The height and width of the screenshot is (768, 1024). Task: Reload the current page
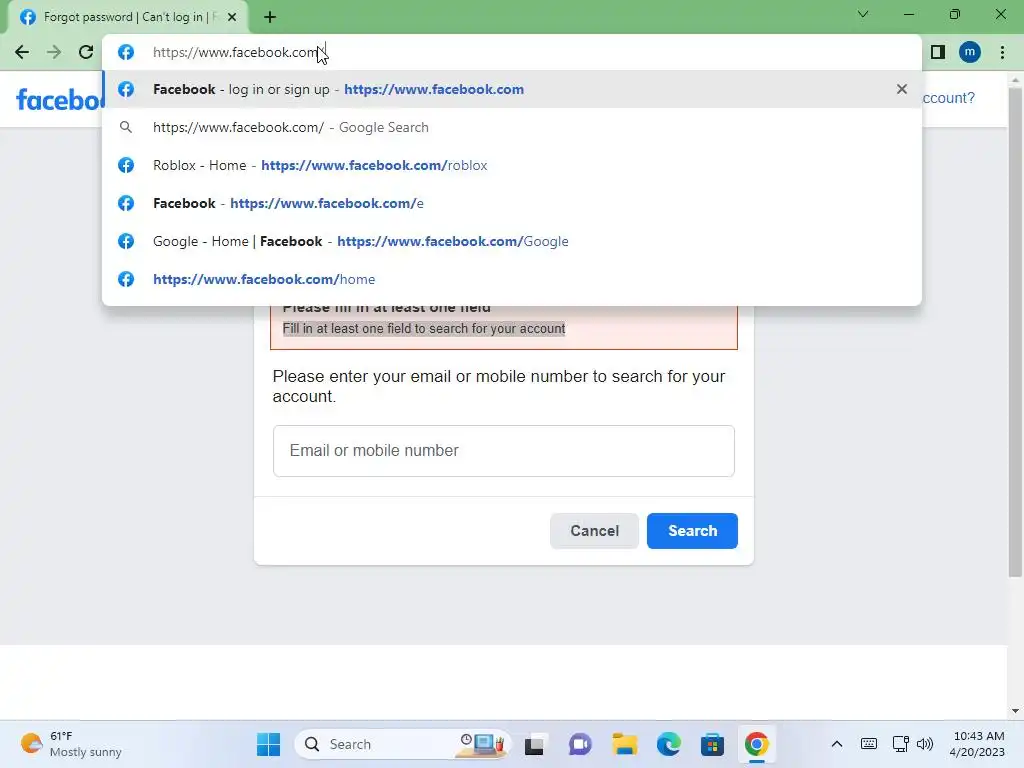[x=86, y=52]
